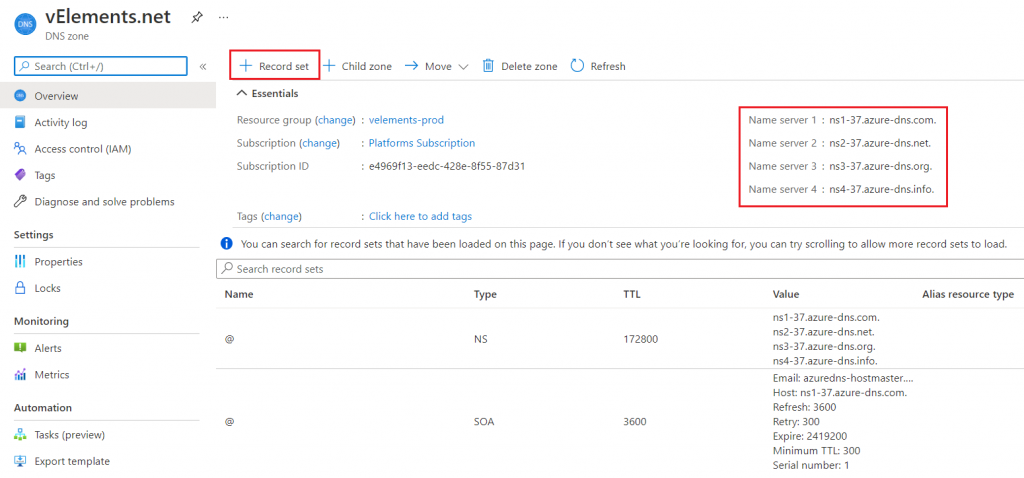Open the more options ellipsis menu

coord(223,17)
